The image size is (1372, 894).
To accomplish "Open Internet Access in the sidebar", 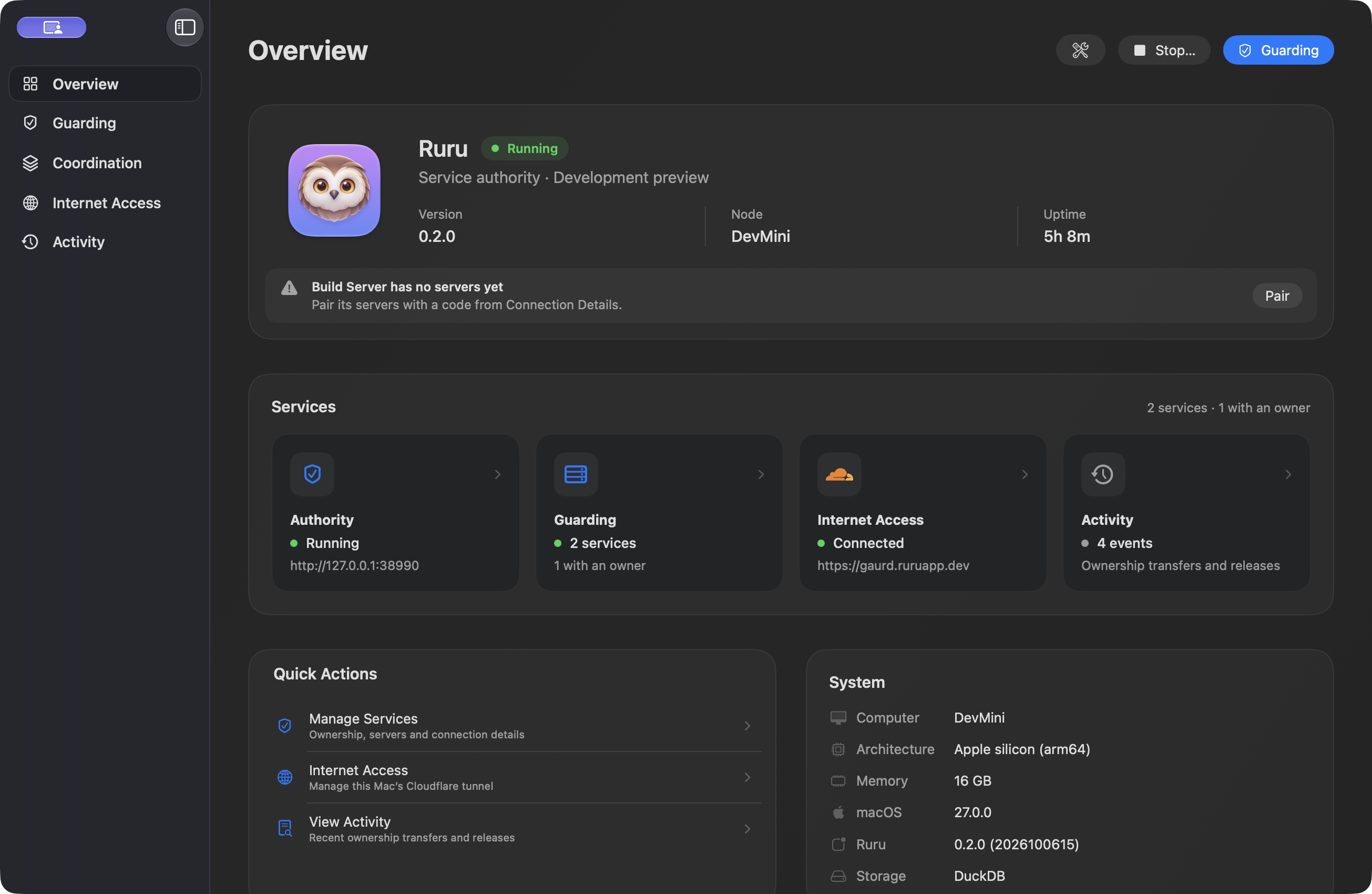I will click(x=105, y=203).
